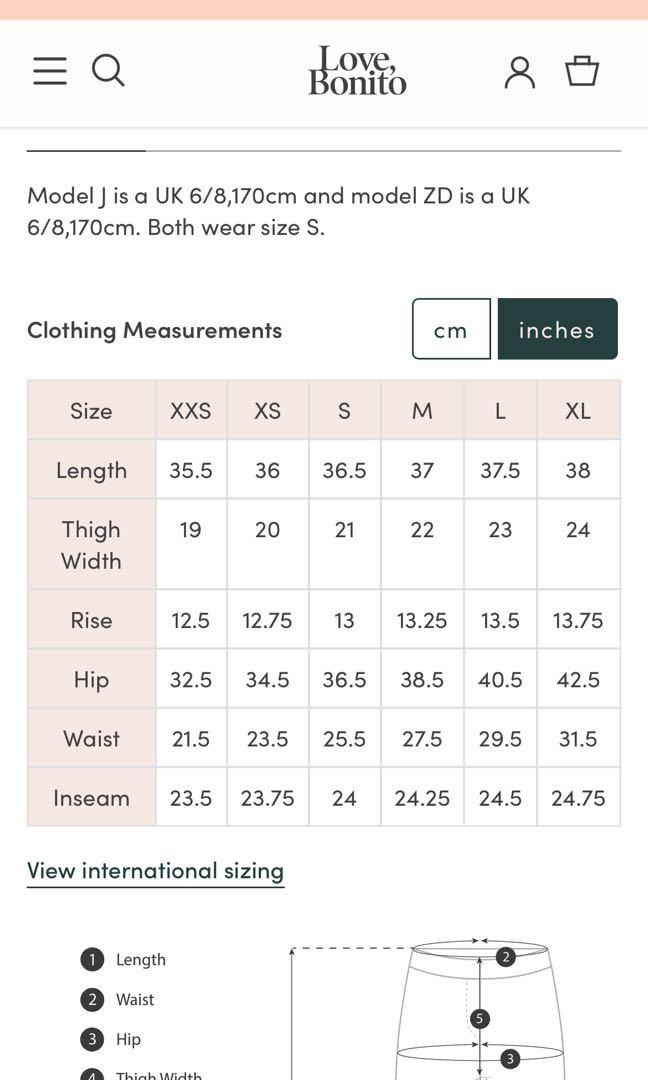The width and height of the screenshot is (648, 1080).
Task: Switch measurements to cm
Action: coord(451,329)
